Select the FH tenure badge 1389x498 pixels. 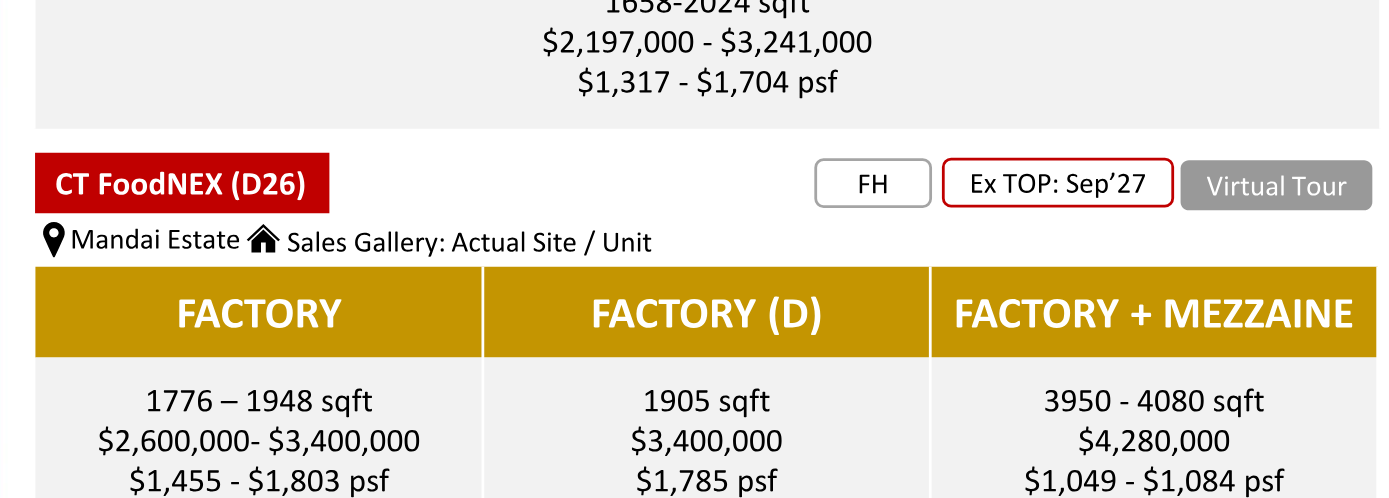click(x=873, y=184)
